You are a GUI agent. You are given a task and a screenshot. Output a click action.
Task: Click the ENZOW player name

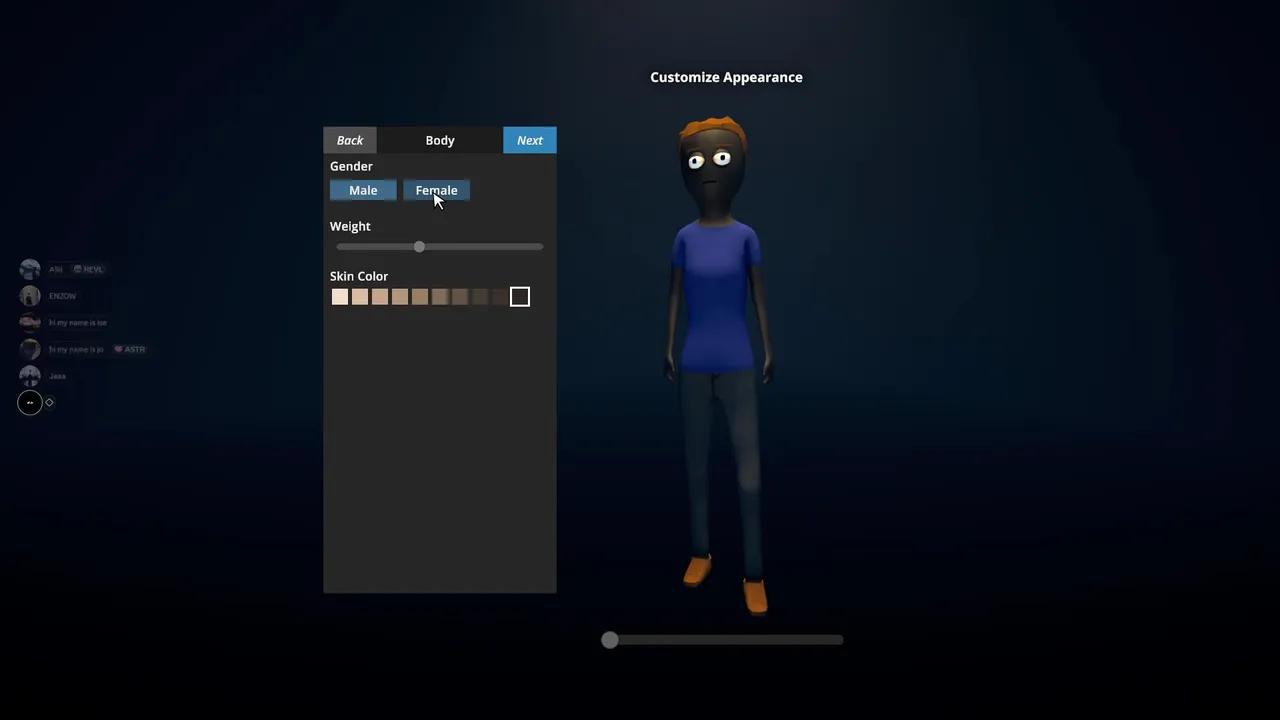coord(62,296)
